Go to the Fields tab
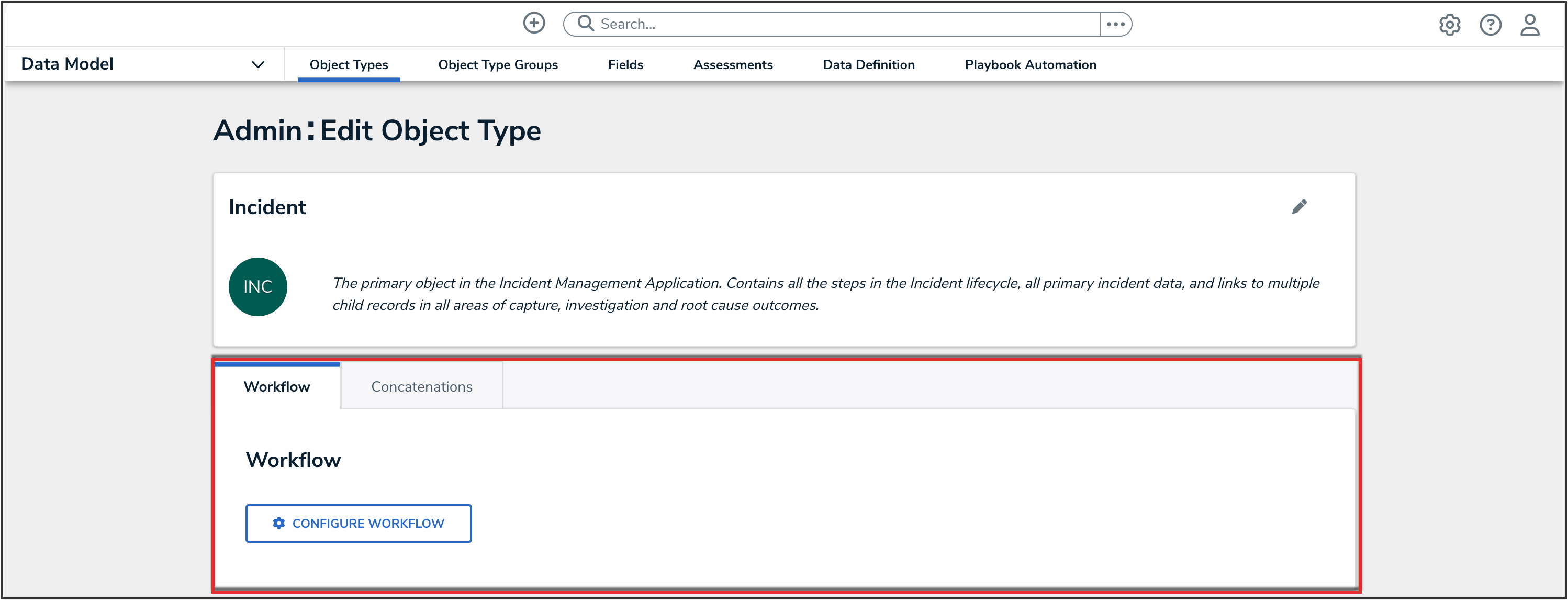1568x600 pixels. 625,64
